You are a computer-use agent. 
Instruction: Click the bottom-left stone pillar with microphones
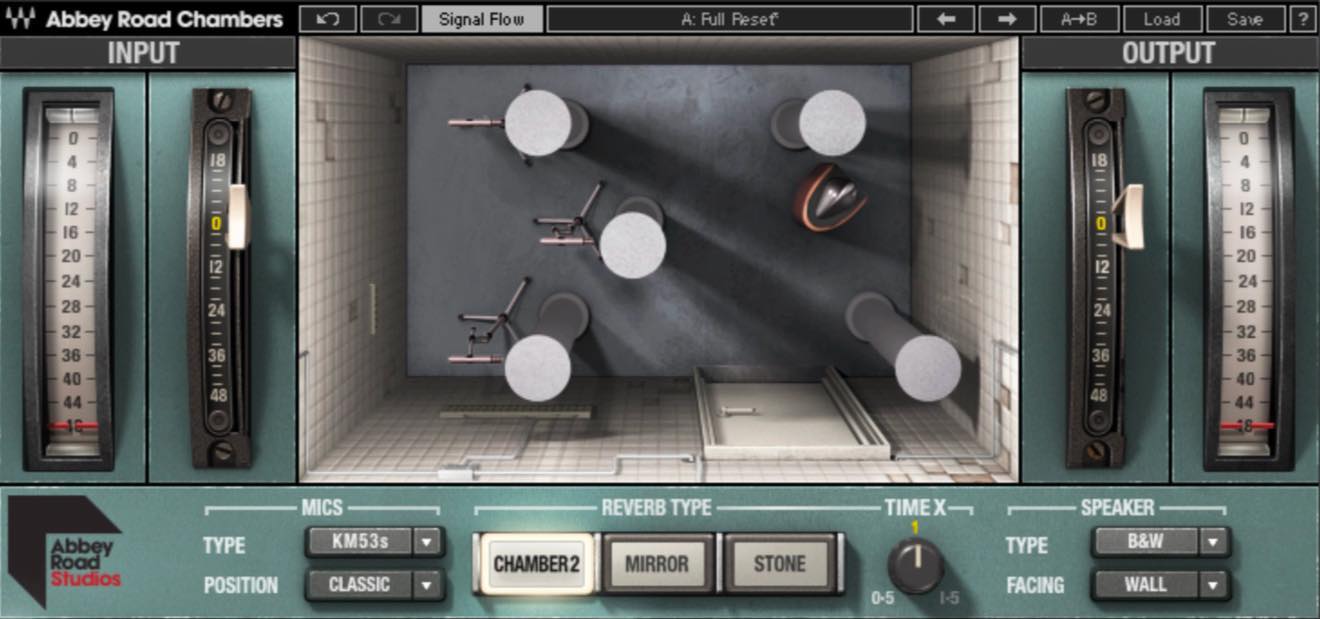[x=538, y=367]
